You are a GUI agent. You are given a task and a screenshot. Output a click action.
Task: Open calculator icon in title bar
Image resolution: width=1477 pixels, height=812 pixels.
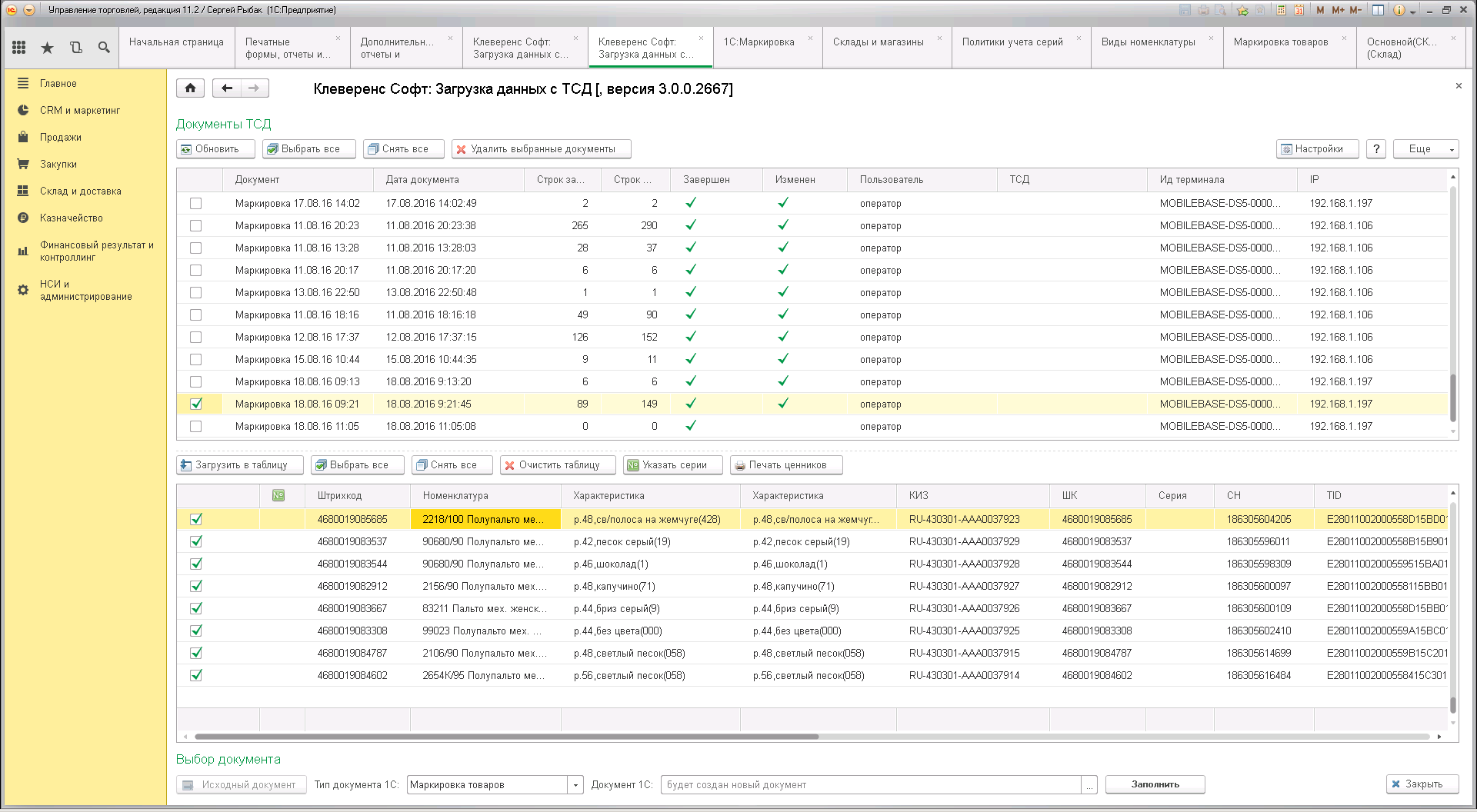pyautogui.click(x=1281, y=10)
